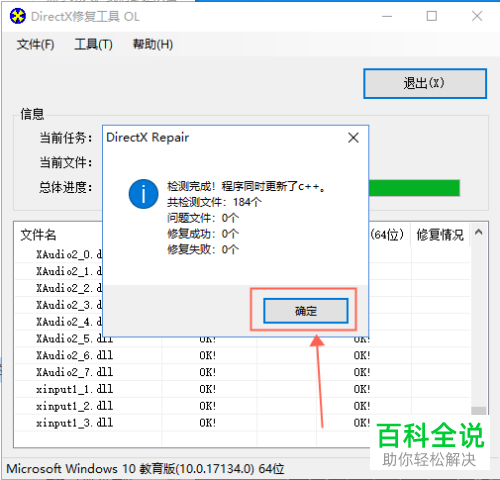Select the XAudio2_4 row
This screenshot has height=480, width=500.
58,322
